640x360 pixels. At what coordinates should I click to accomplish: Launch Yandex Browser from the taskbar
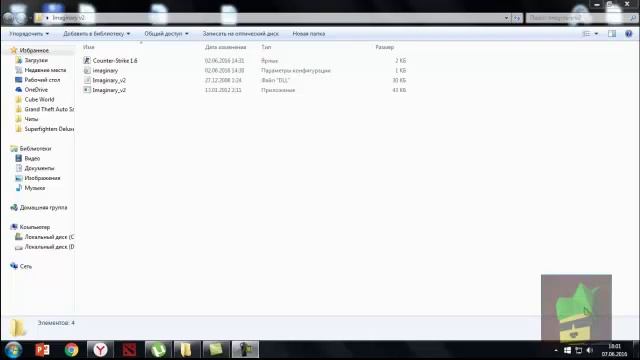100,350
